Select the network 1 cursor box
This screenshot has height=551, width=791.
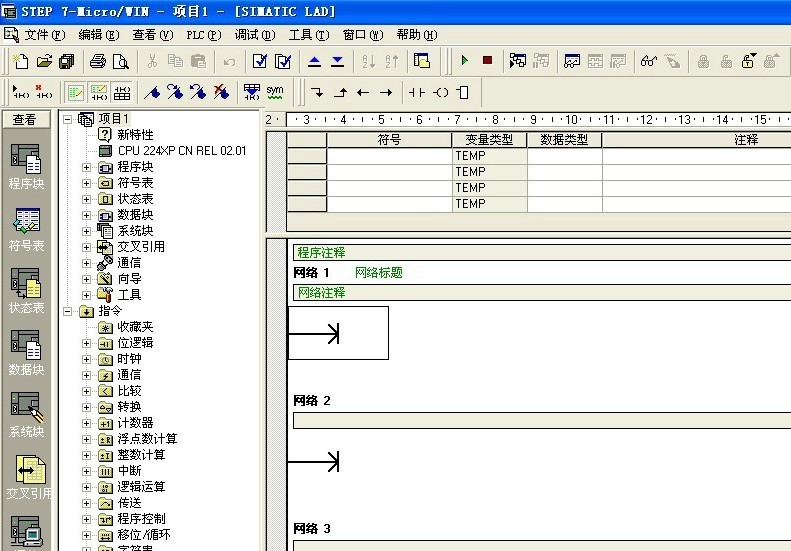[x=338, y=333]
